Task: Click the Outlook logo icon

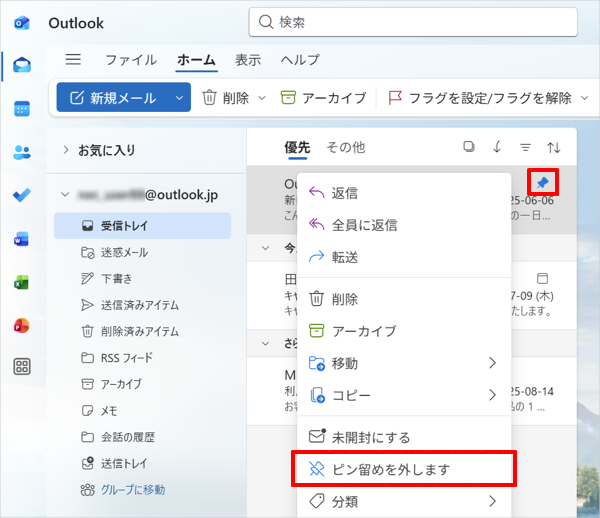Action: click(x=22, y=23)
